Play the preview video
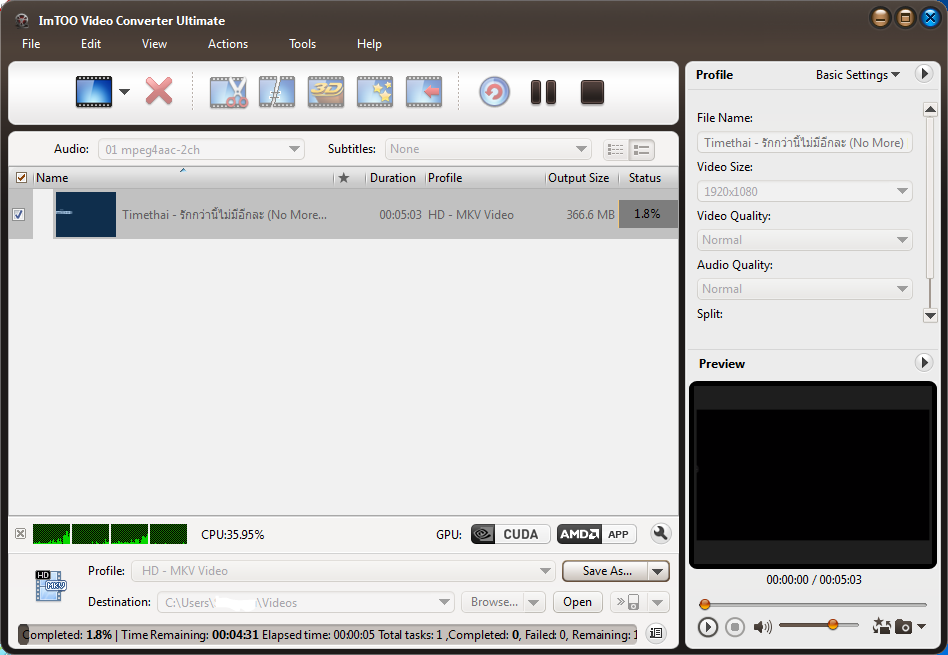The image size is (948, 655). [707, 627]
